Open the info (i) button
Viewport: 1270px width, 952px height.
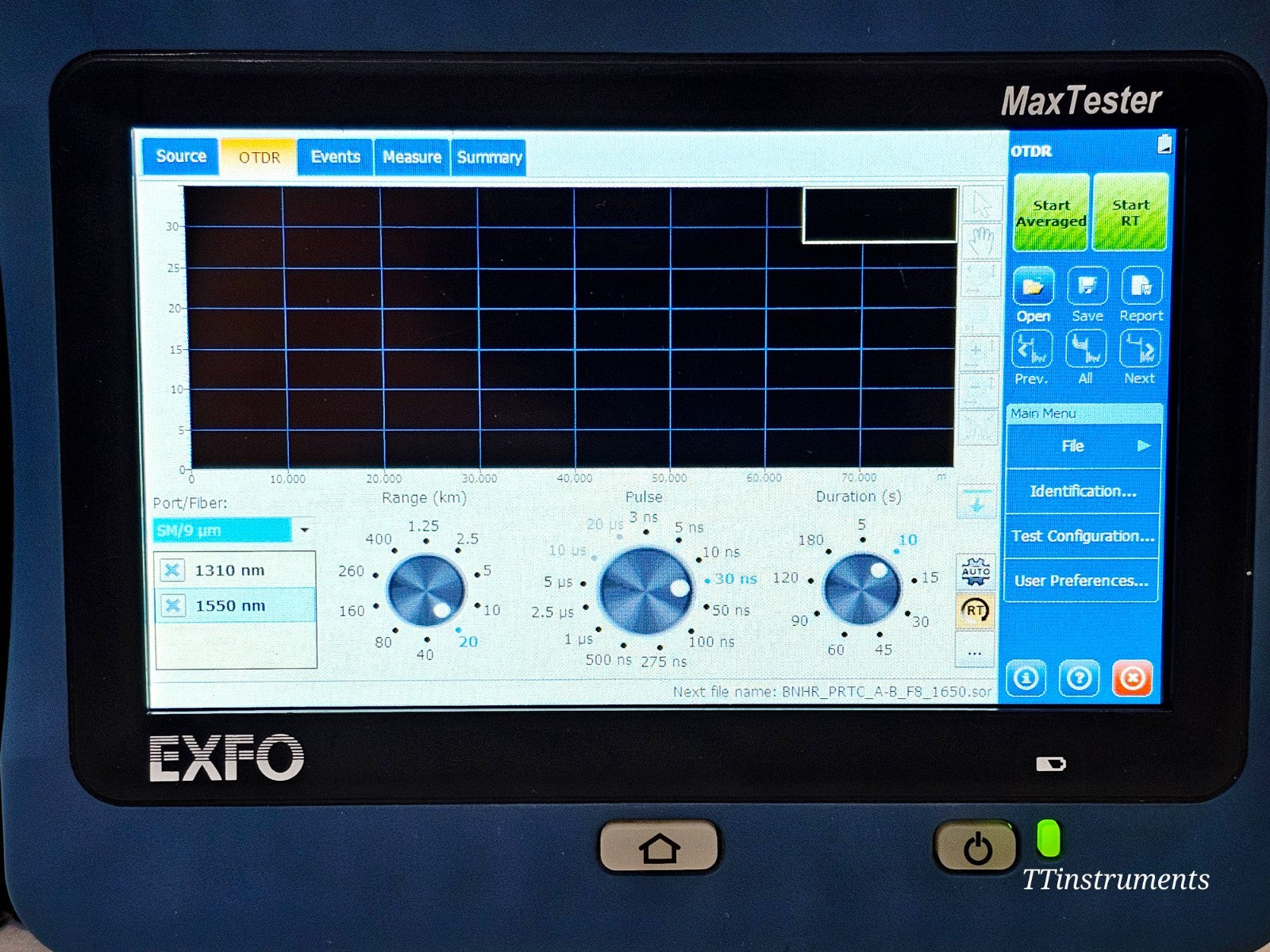(x=1026, y=678)
